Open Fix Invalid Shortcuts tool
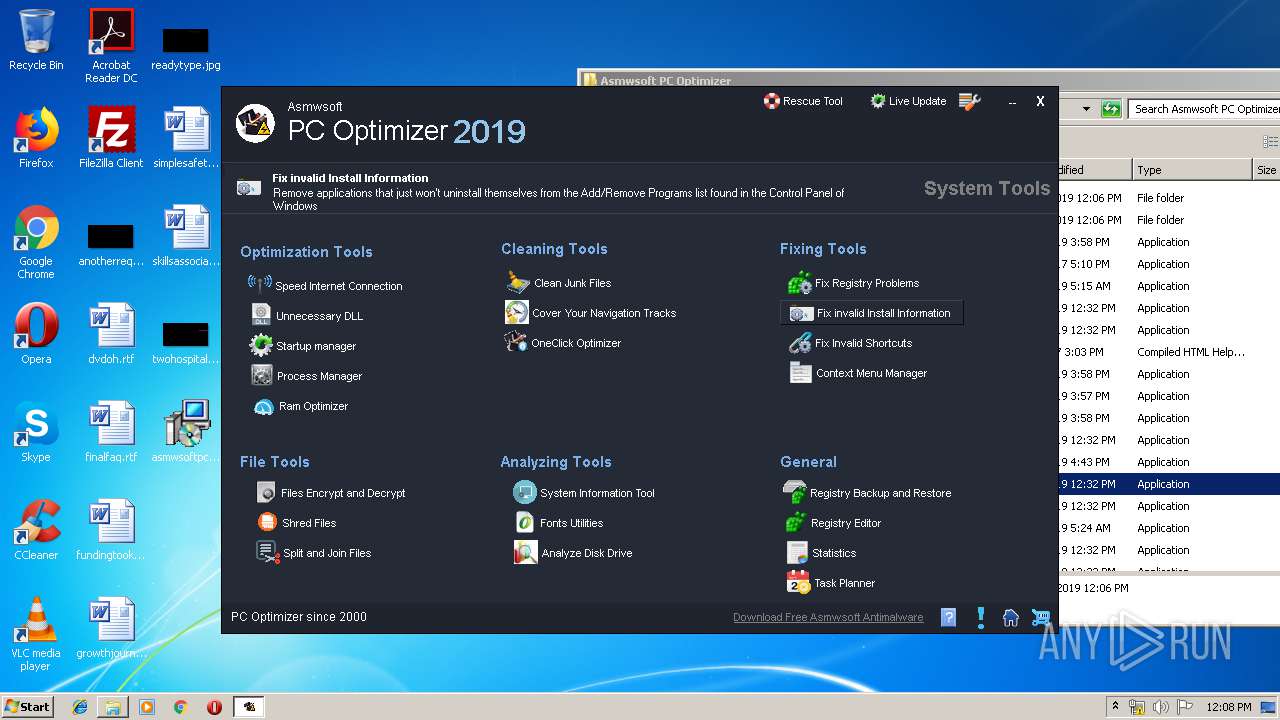Image resolution: width=1280 pixels, height=720 pixels. 850,343
